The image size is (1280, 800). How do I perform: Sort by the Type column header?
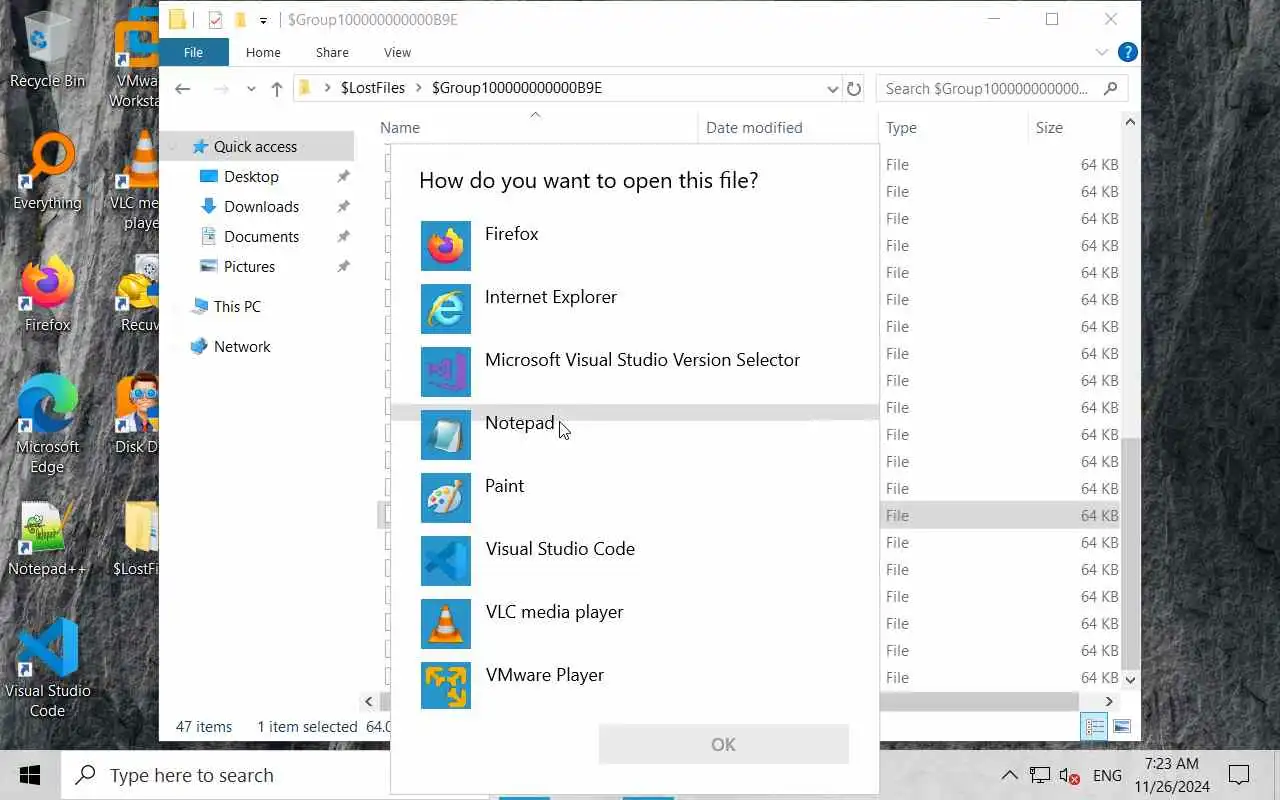[953, 127]
